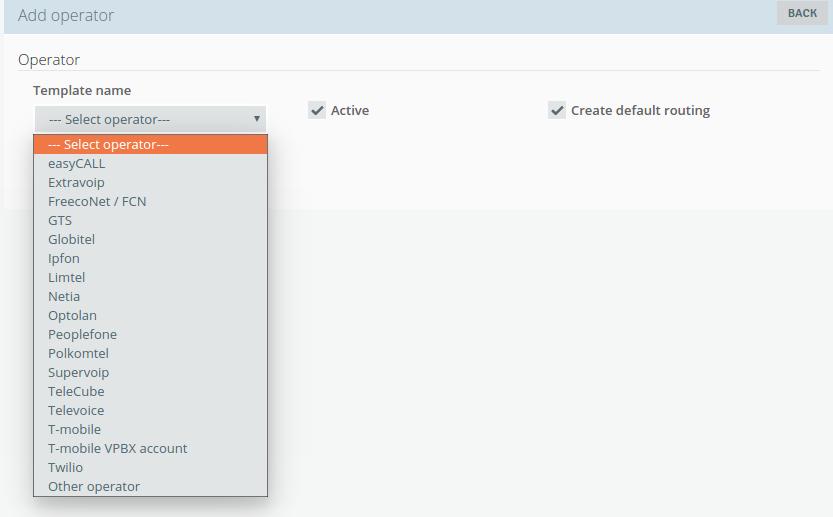This screenshot has height=517, width=833.
Task: Select Televoice operator template
Action: [150, 410]
